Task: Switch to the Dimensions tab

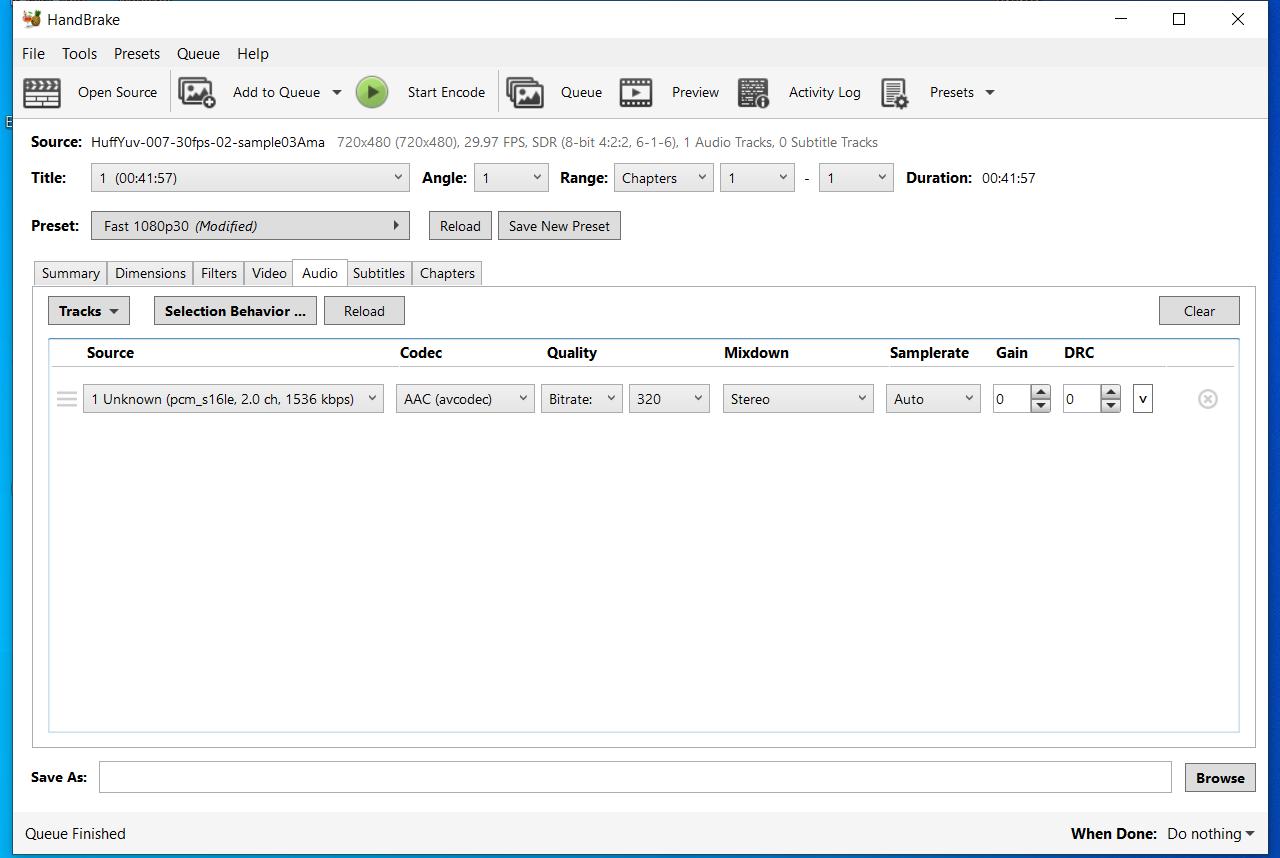Action: 150,273
